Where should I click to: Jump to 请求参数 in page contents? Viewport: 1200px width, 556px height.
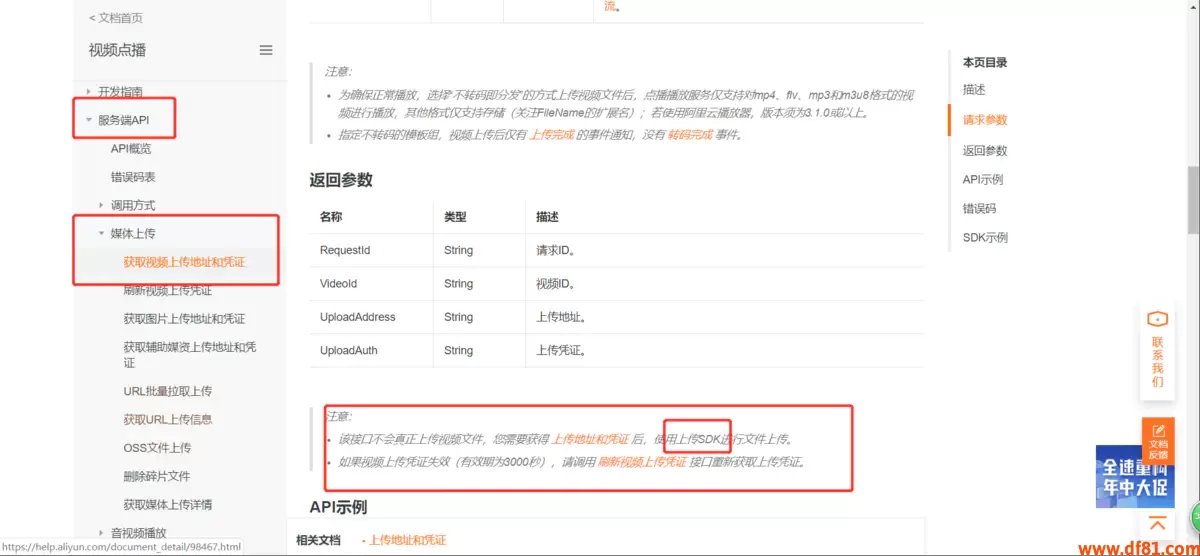point(985,120)
